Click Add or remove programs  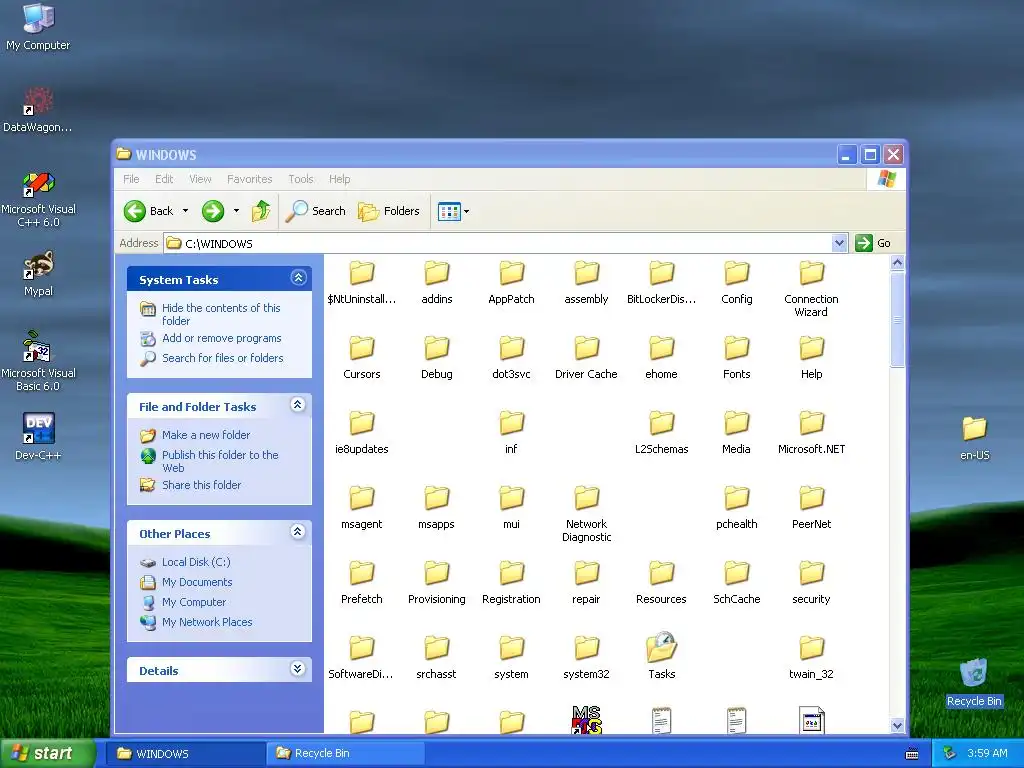[221, 338]
